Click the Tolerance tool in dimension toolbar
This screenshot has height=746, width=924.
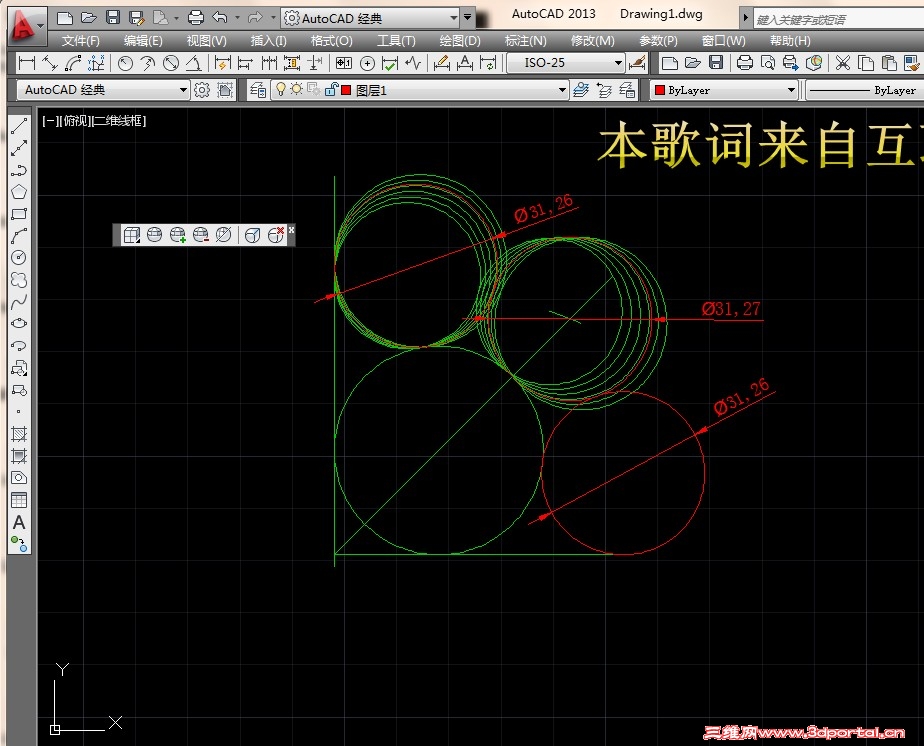(x=344, y=62)
